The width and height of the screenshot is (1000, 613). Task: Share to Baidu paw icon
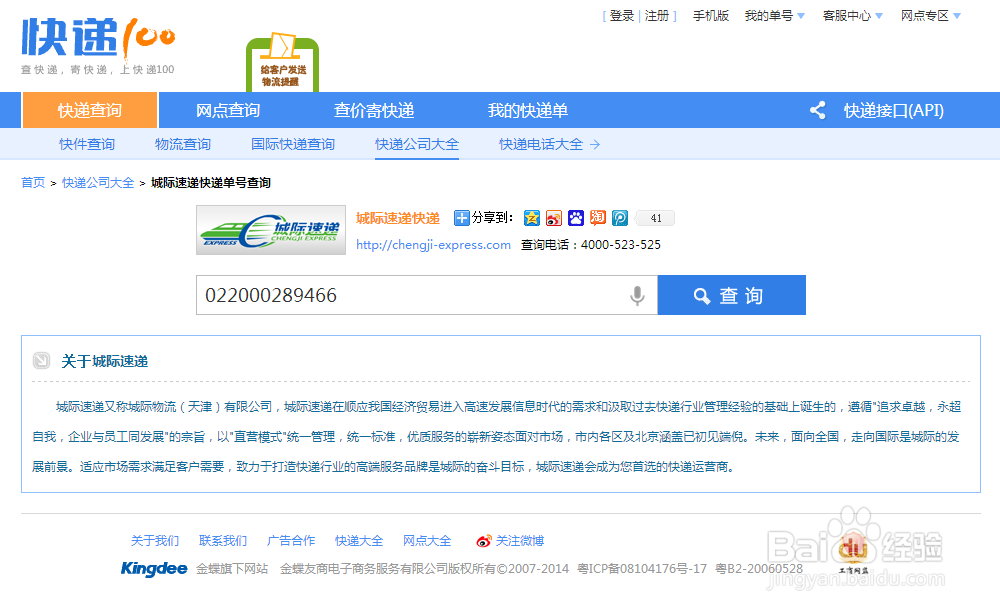(x=576, y=218)
